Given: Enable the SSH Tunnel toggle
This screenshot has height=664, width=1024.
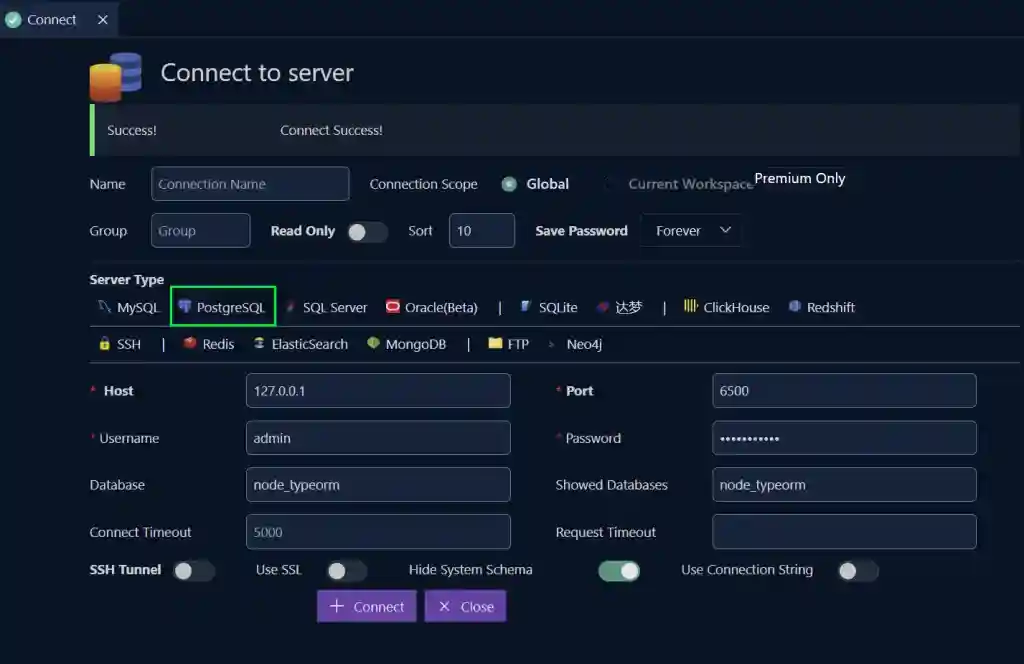Looking at the screenshot, I should pos(194,570).
